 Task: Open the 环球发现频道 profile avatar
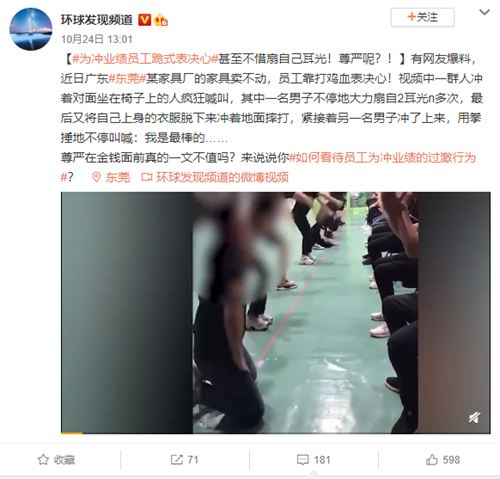tap(31, 29)
